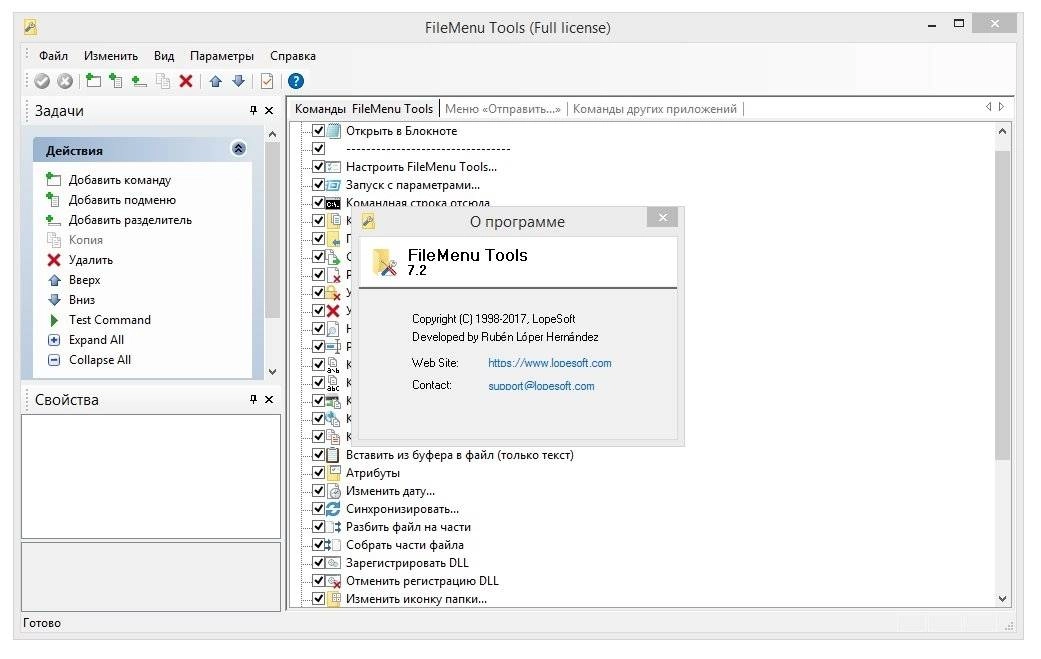Click icon beside Разбить файл на части

tap(334, 527)
